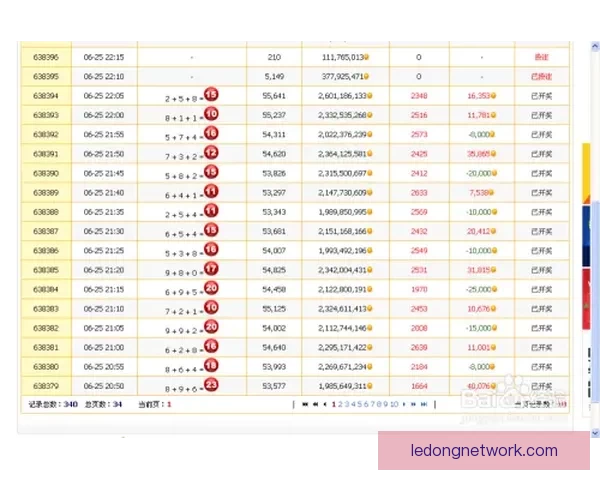Screen dimensions: 600x480
Task: Open the red advertisement banner at right edge
Action: point(586,299)
